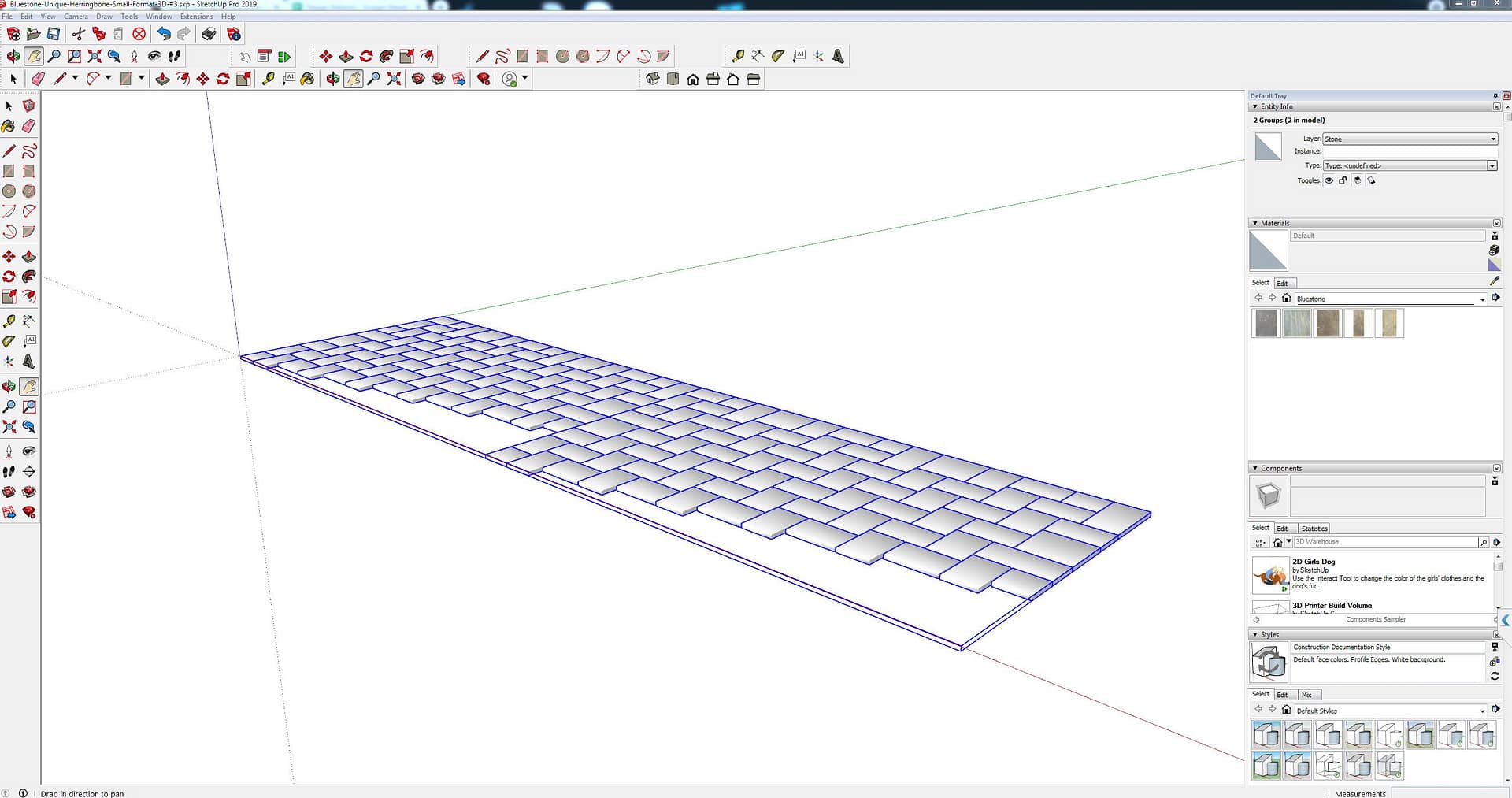Click the Mix tab in the Styles panel
Screen dimensions: 1512x798
click(x=1306, y=695)
